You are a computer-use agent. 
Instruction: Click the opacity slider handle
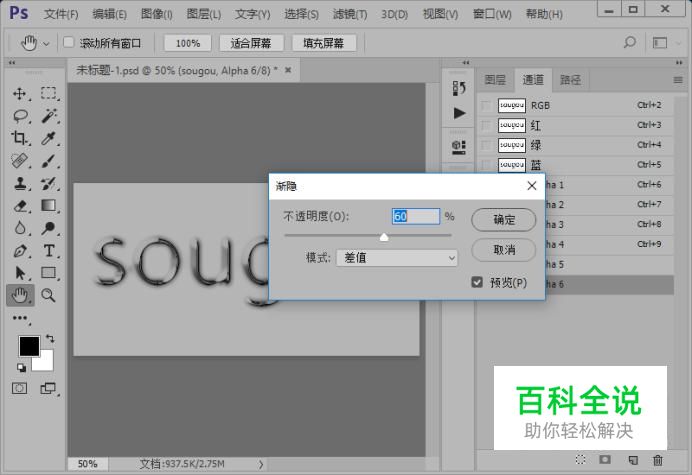pyautogui.click(x=384, y=238)
